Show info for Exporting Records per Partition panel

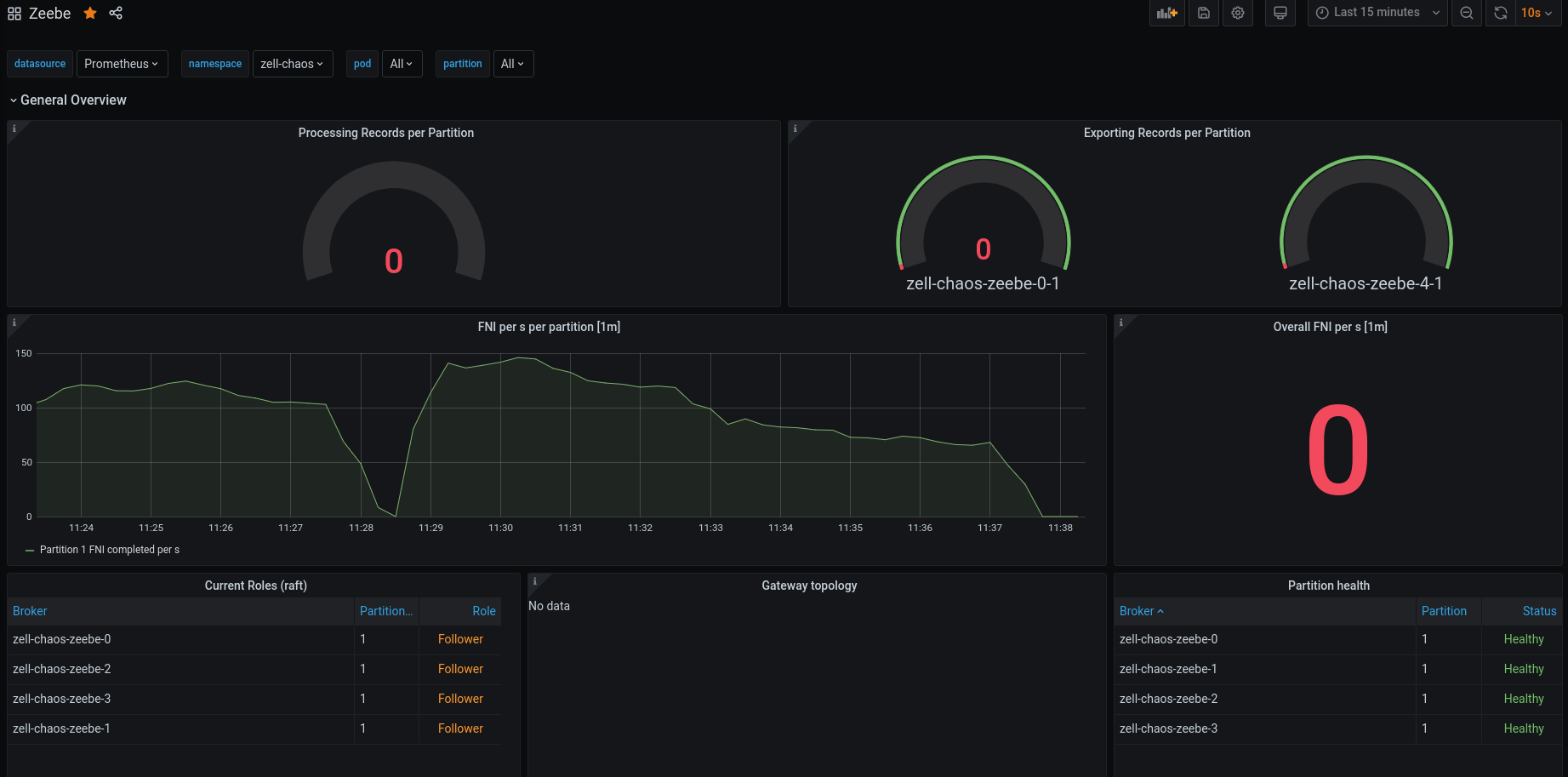pyautogui.click(x=795, y=129)
